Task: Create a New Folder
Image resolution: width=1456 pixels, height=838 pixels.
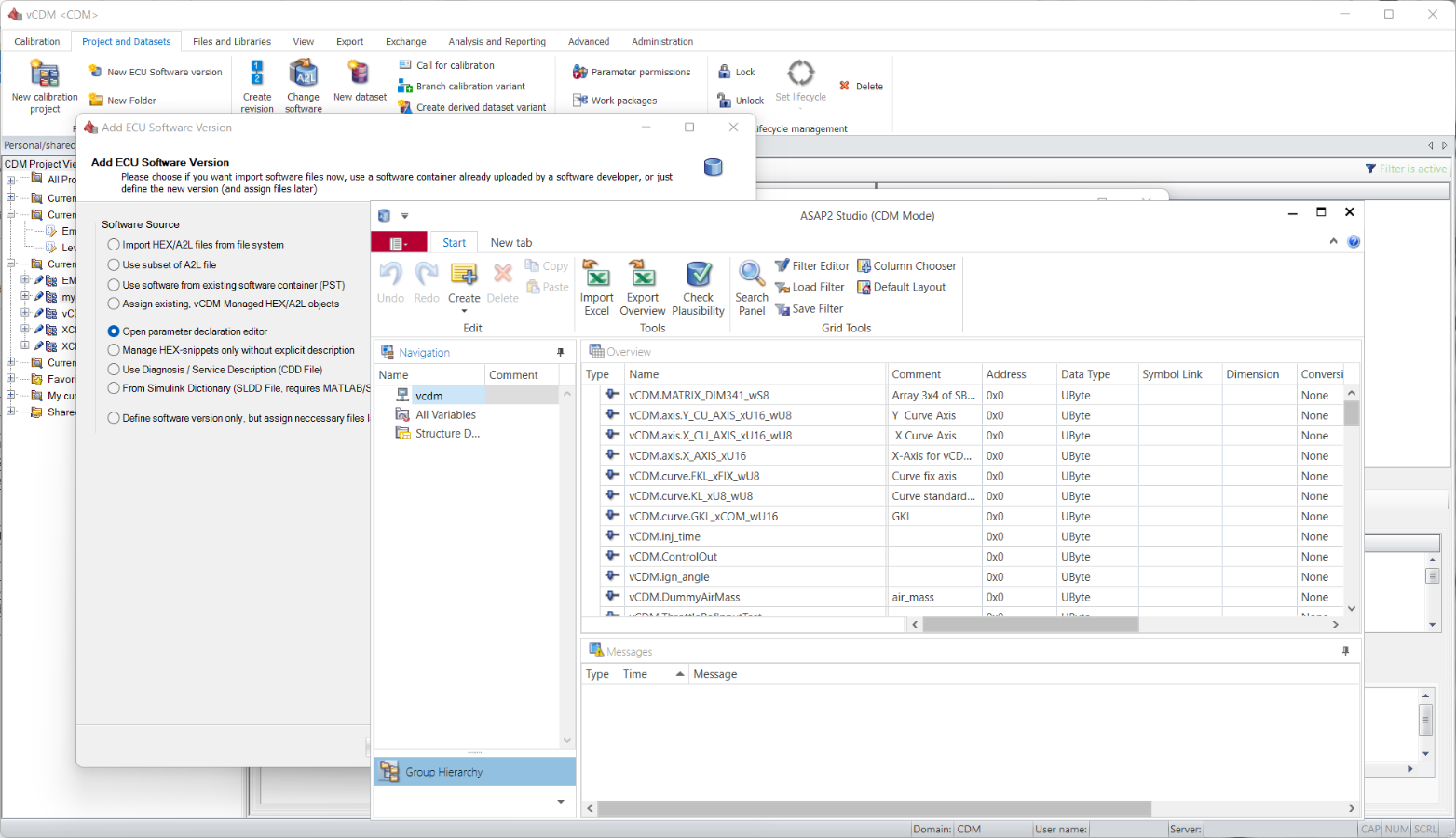Action: tap(122, 101)
